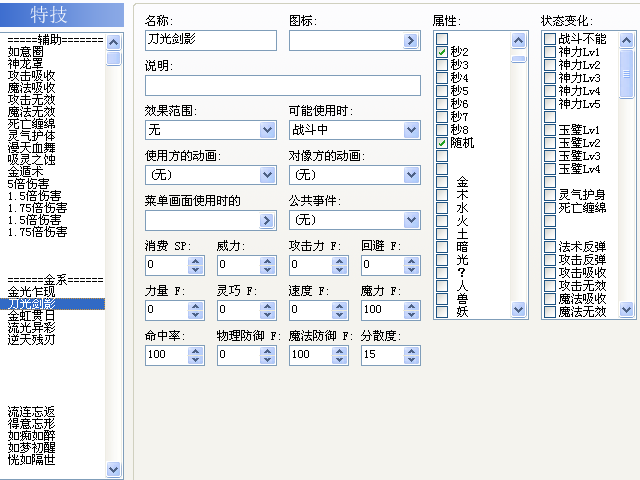Select the 神龙罩 skill entry

click(25, 63)
